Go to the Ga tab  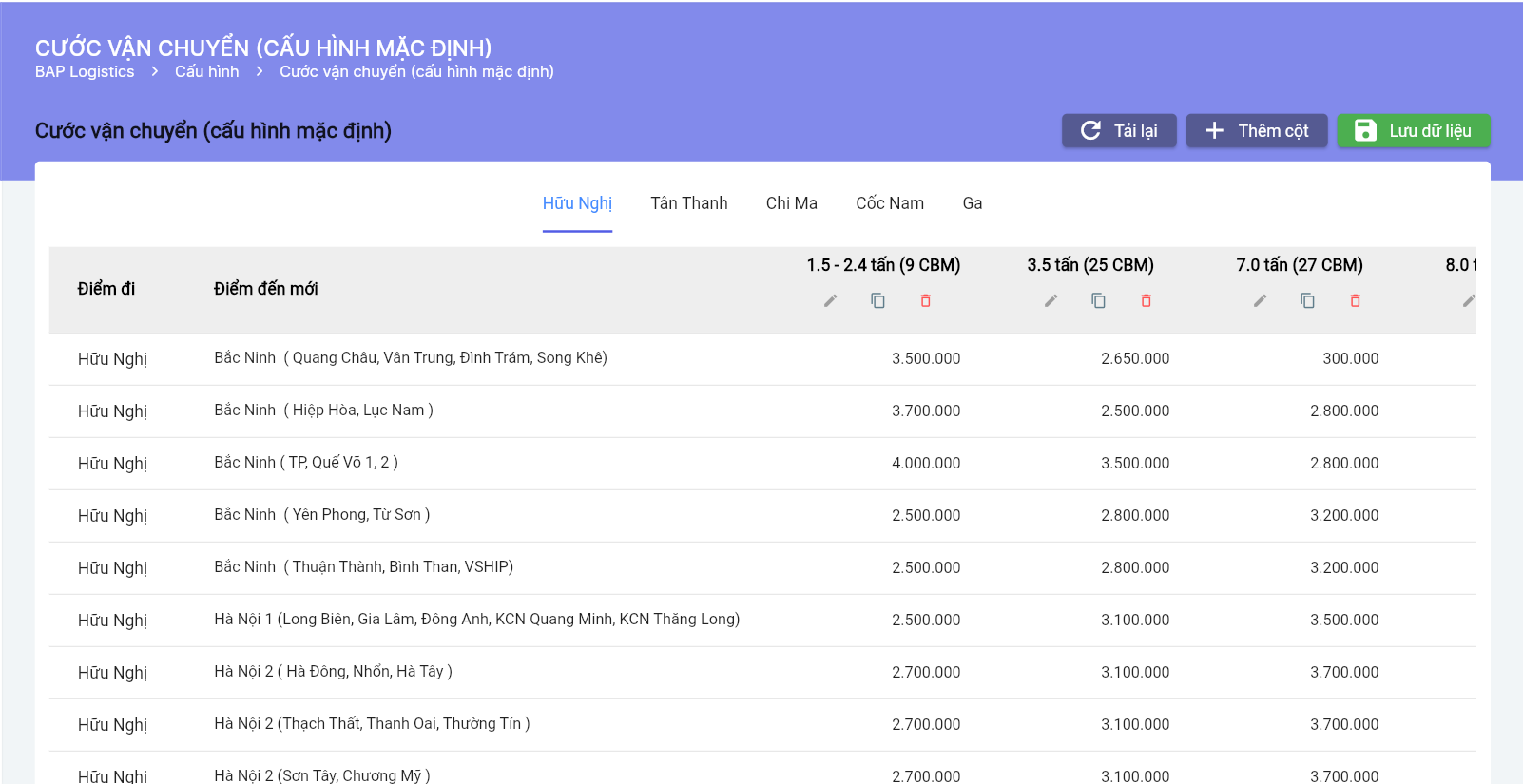(972, 203)
